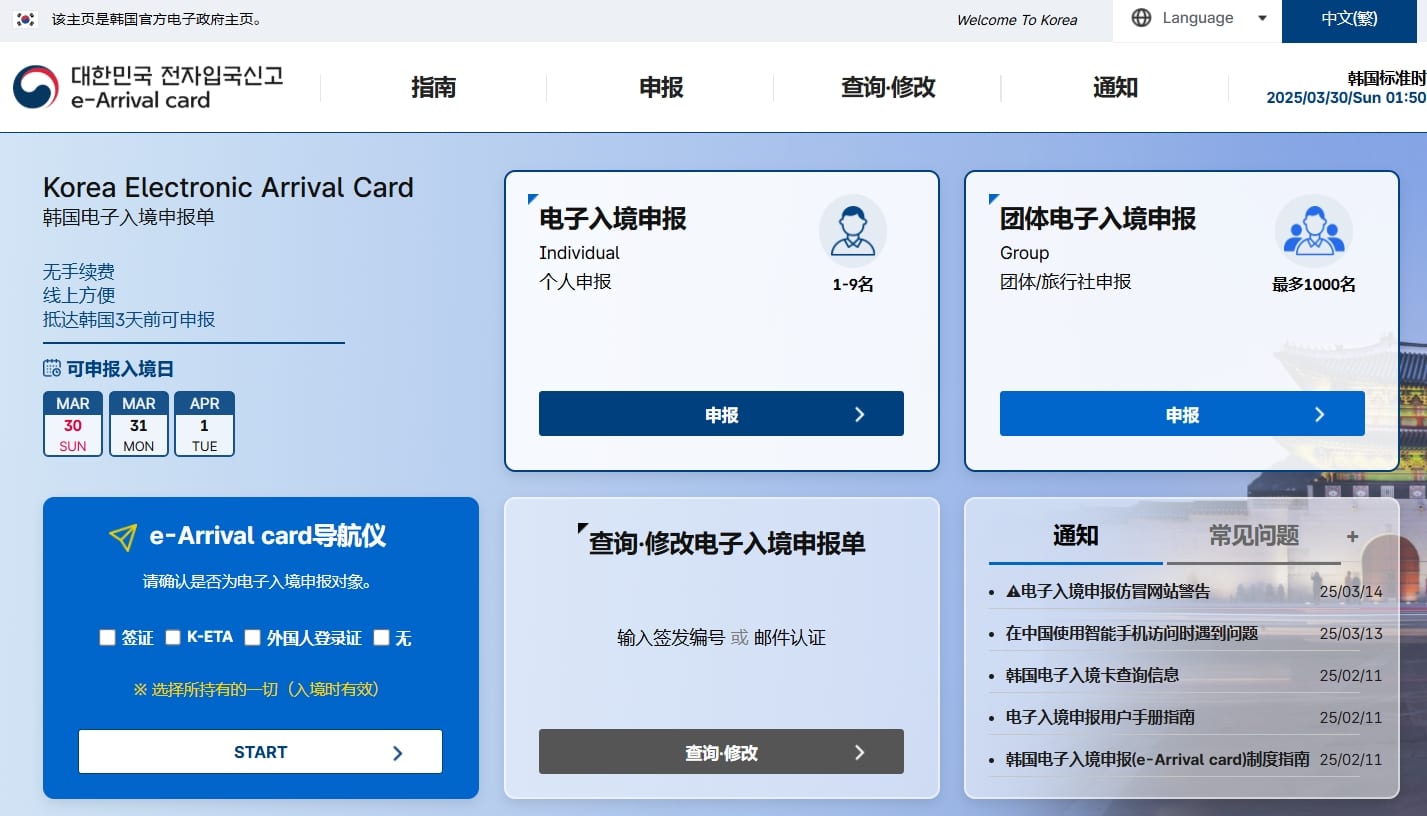Select the 无 checkbox
Viewport: 1427px width, 816px height.
click(381, 638)
